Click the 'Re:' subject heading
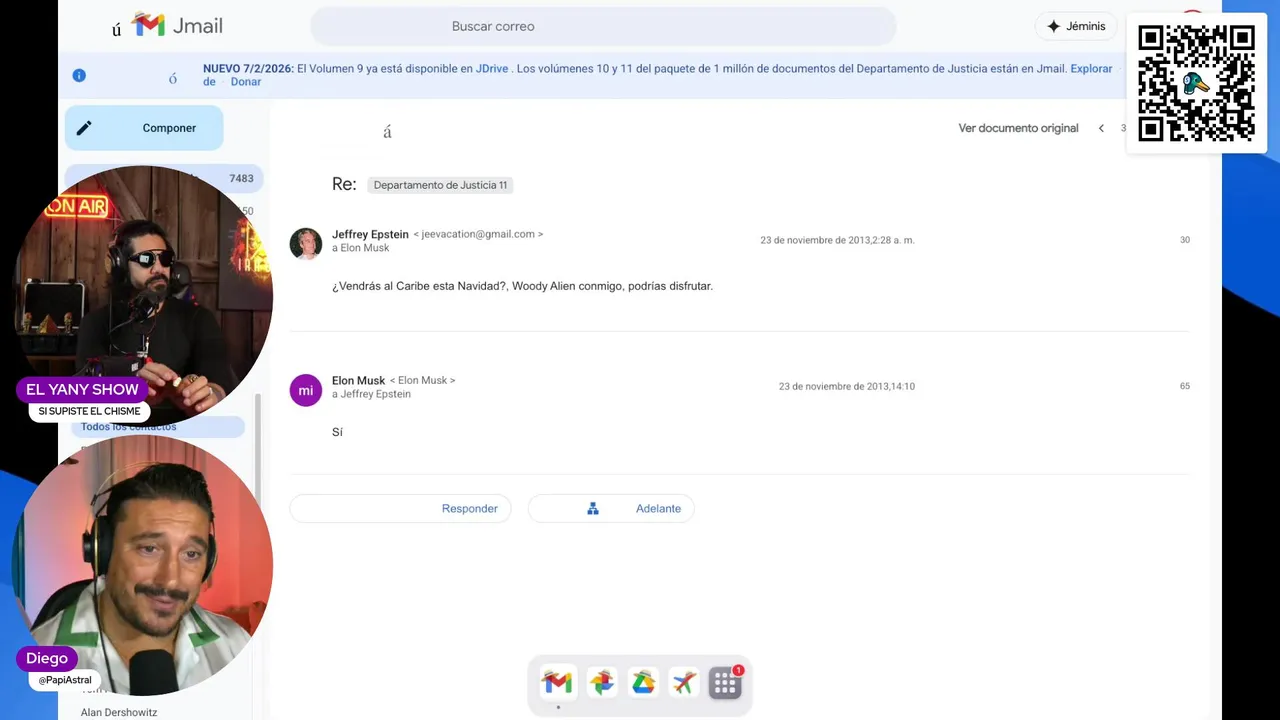 tap(344, 184)
